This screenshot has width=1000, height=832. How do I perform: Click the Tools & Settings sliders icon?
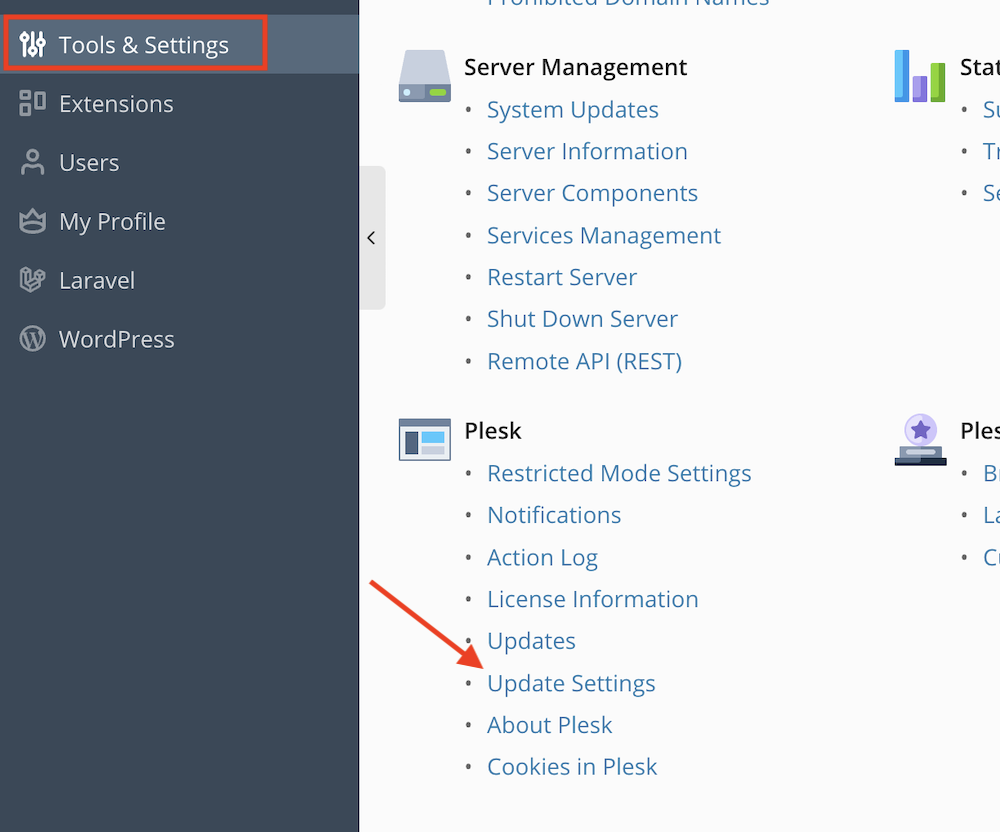click(33, 45)
